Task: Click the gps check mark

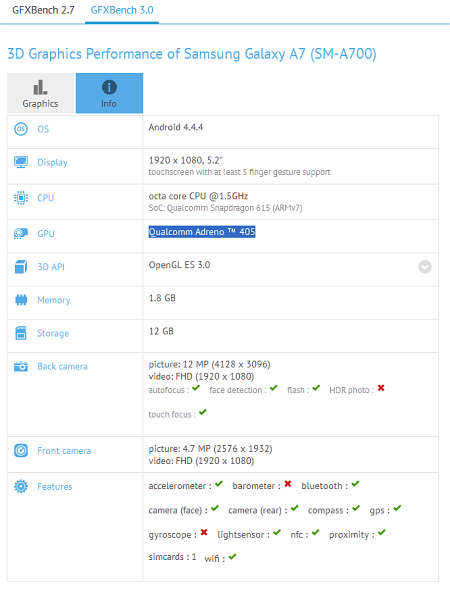Action: point(397,508)
